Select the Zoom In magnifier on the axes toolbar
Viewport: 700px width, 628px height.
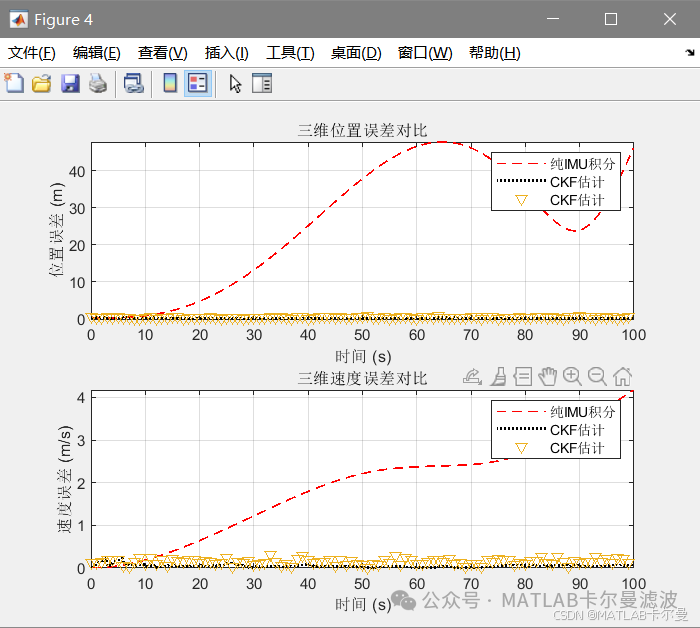pos(572,376)
